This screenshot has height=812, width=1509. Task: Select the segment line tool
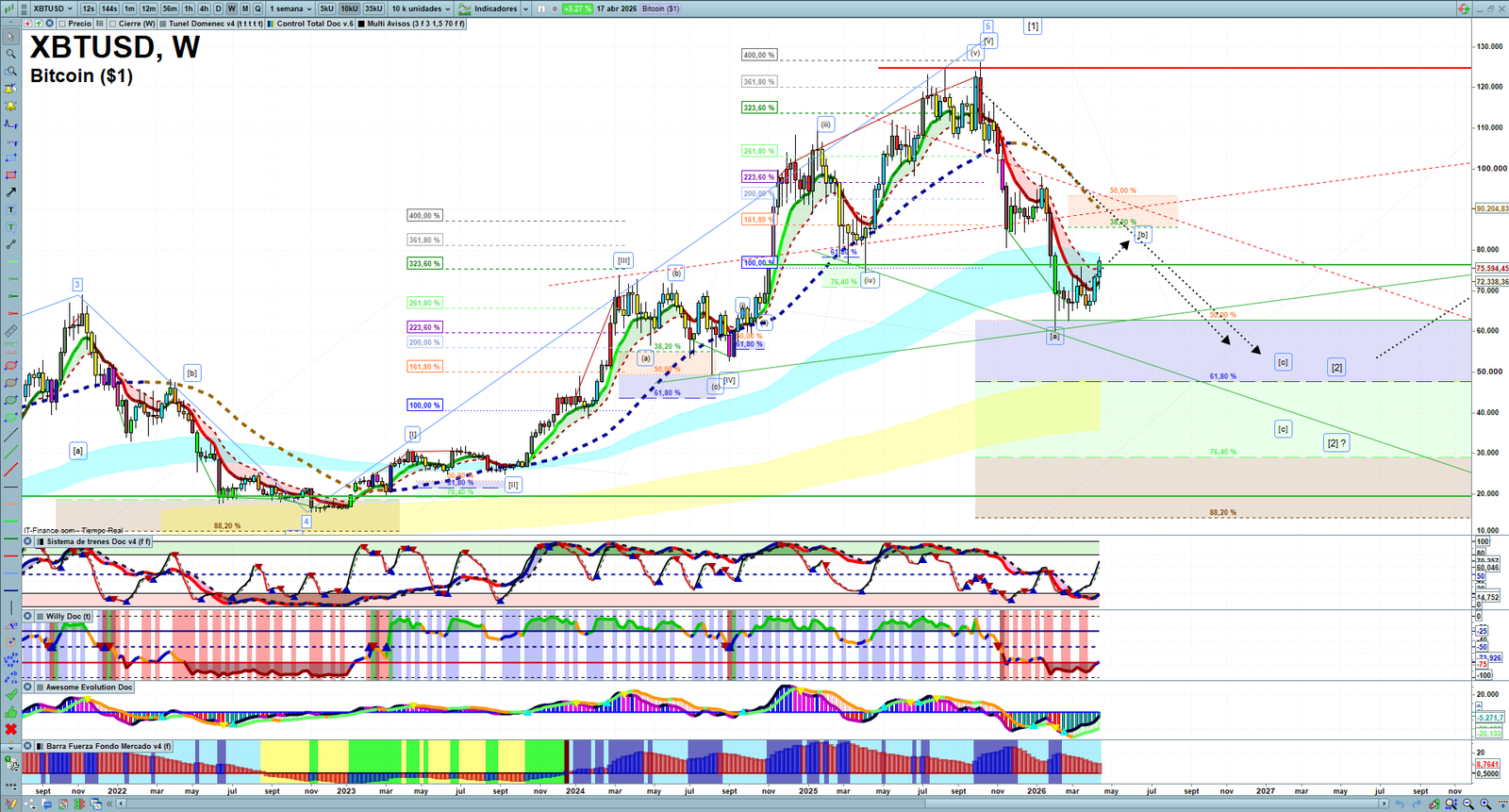click(10, 244)
